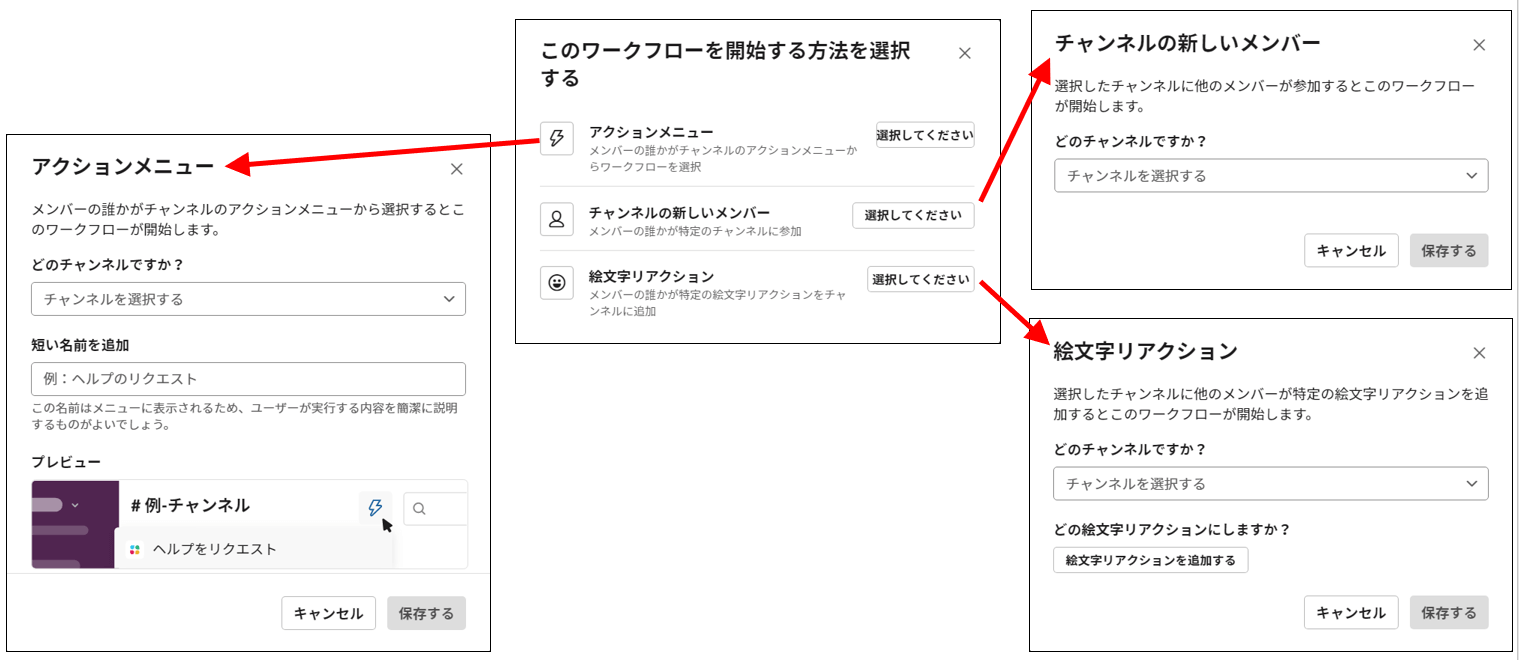This screenshot has height=660, width=1519.
Task: Click the Slack logo beside ヘルプをリクエスト
Action: tap(135, 549)
